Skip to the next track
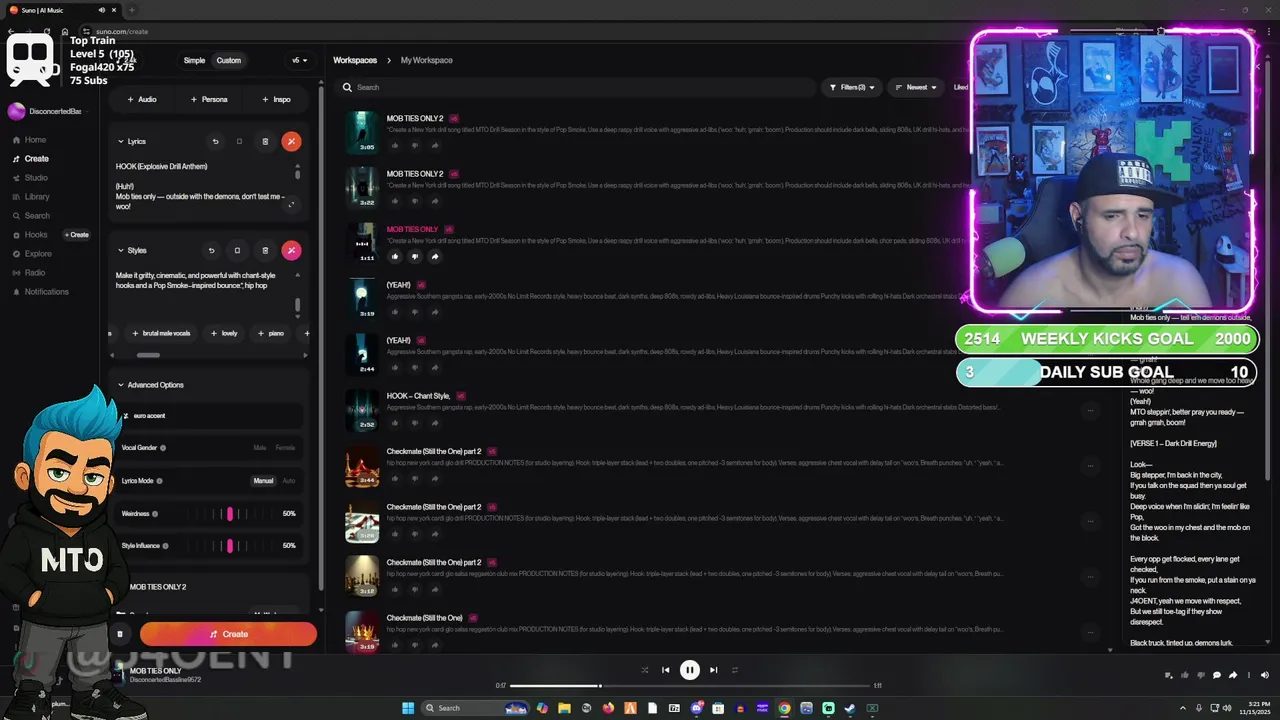This screenshot has height=720, width=1280. click(x=713, y=670)
